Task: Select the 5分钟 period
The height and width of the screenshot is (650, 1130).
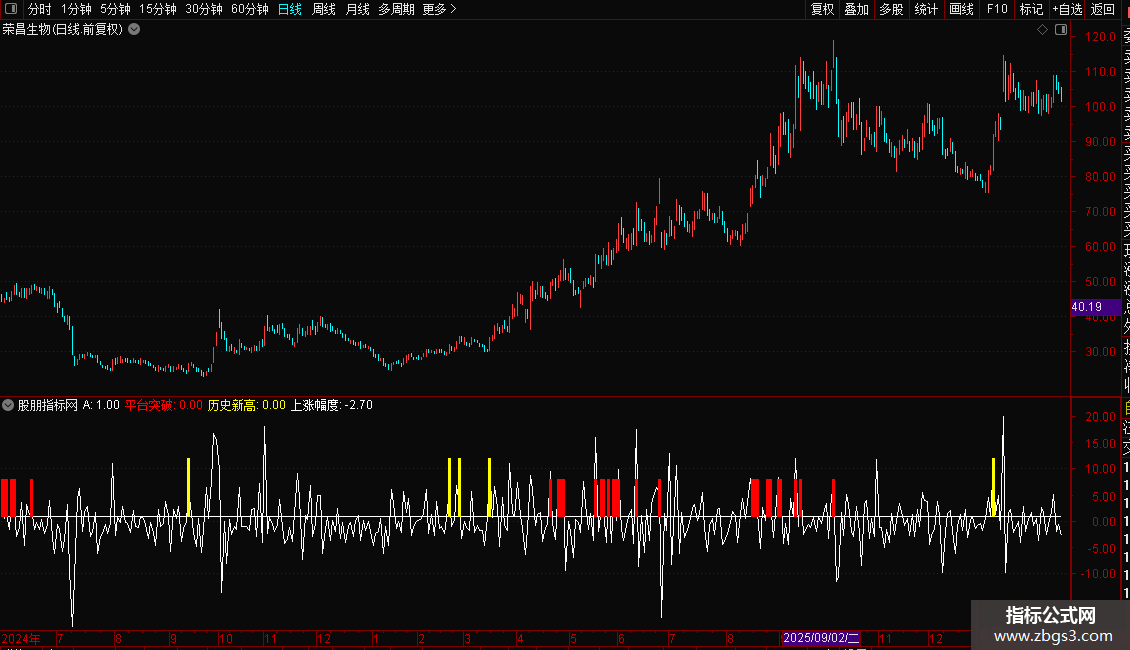Action: click(x=115, y=9)
